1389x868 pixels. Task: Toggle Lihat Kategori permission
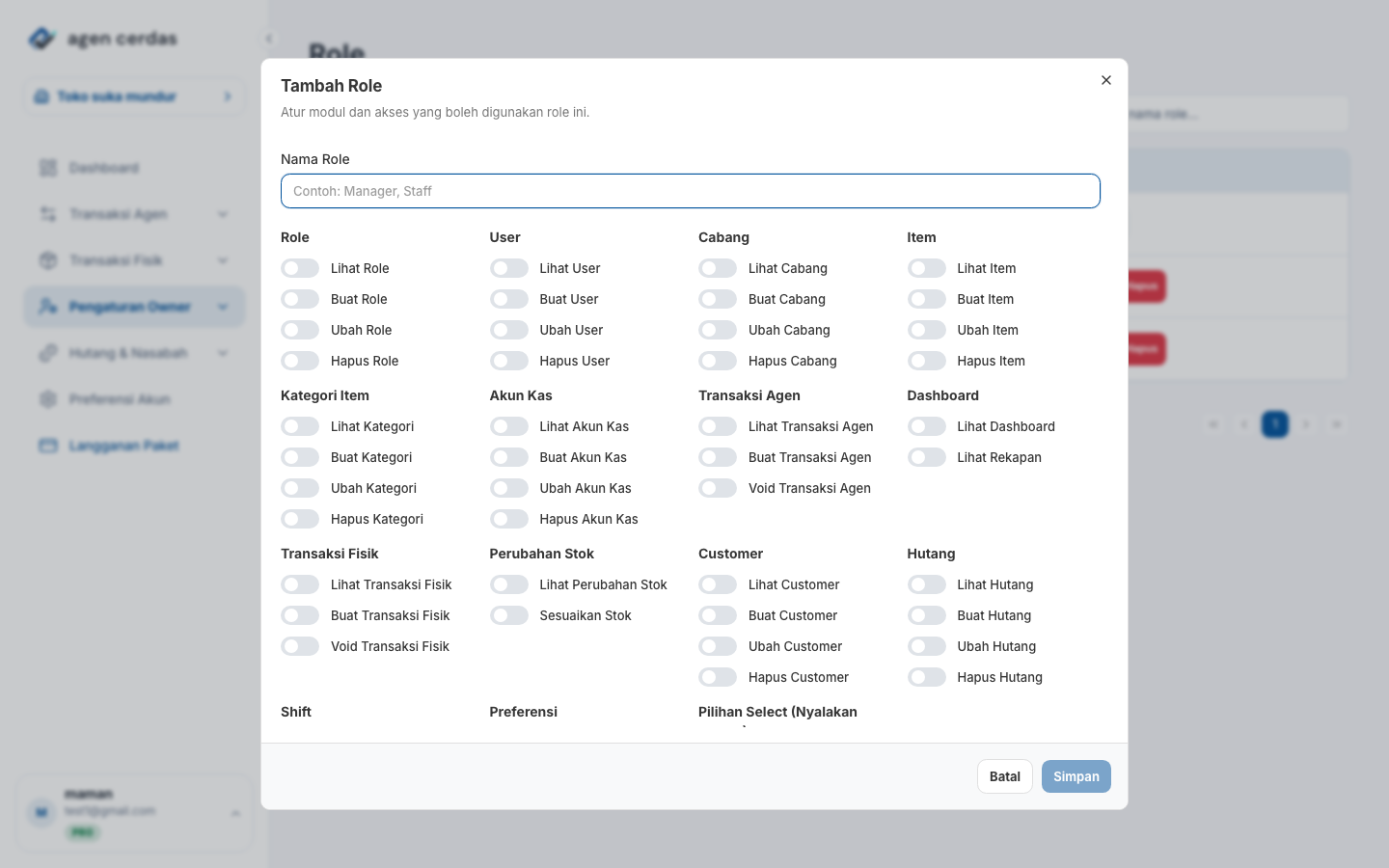(300, 426)
